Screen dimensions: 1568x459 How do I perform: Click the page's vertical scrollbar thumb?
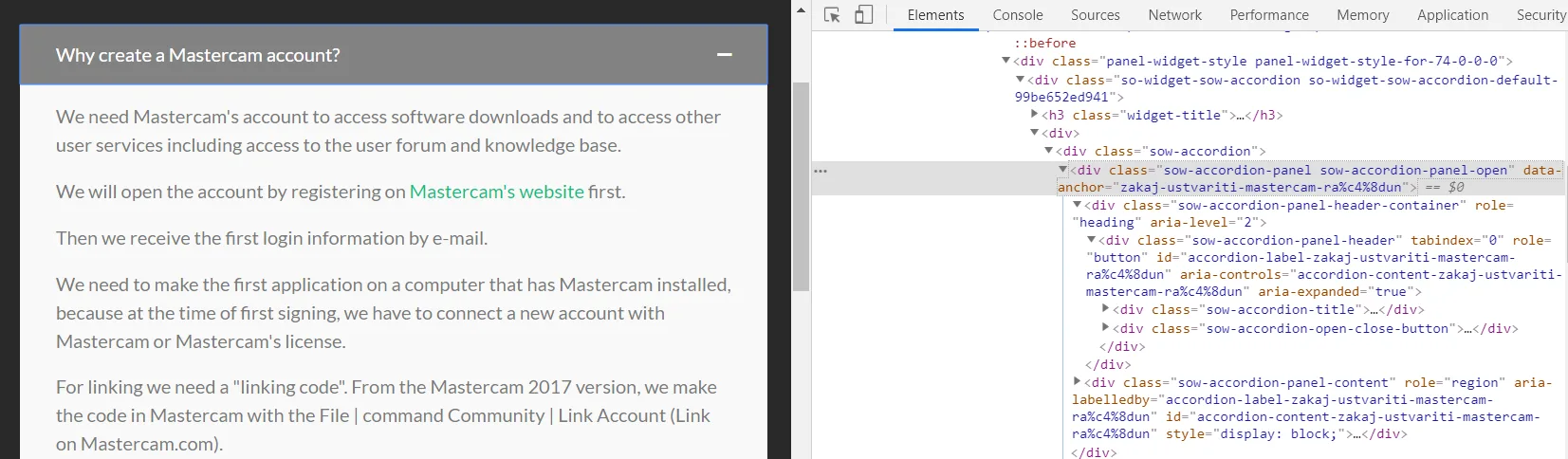pyautogui.click(x=801, y=186)
